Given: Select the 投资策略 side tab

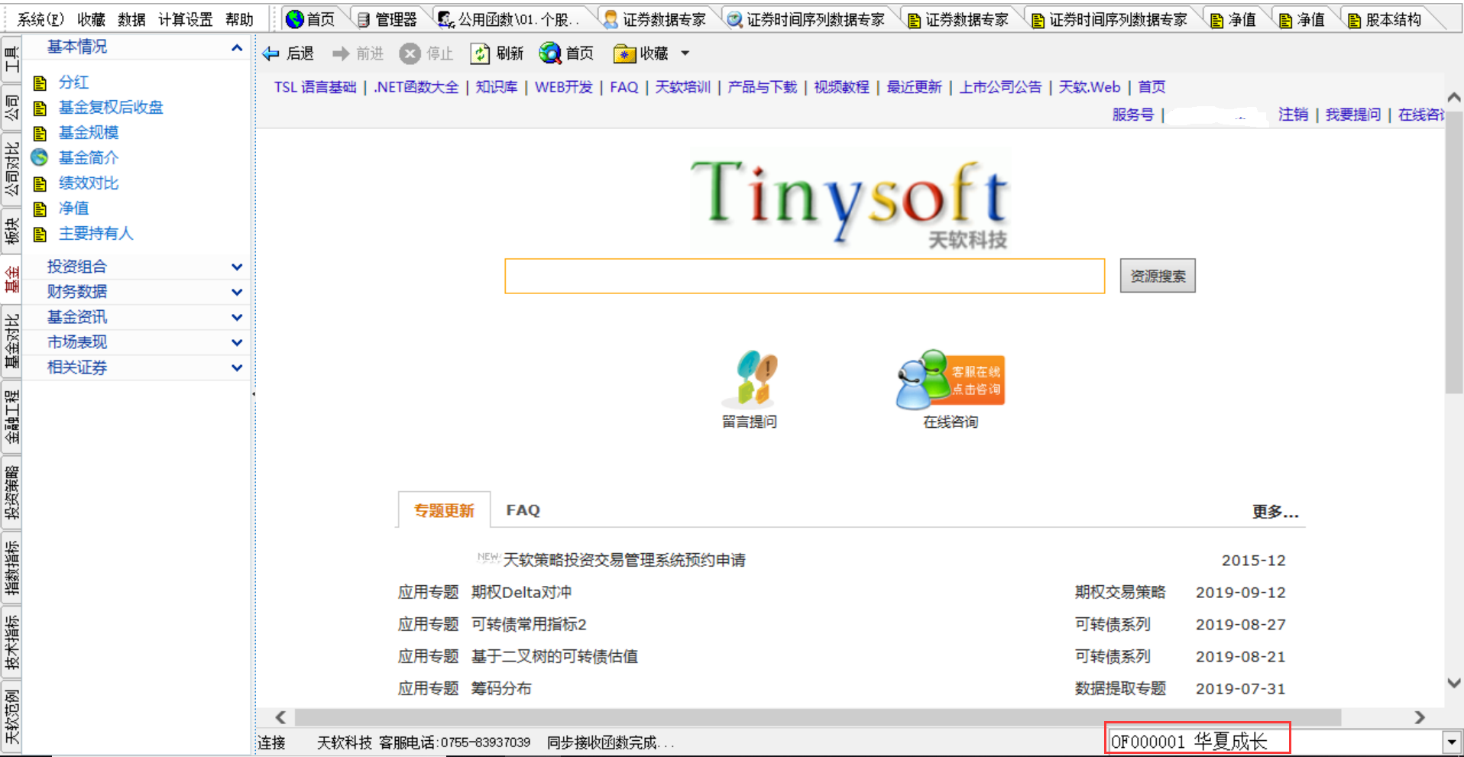Looking at the screenshot, I should [11, 493].
